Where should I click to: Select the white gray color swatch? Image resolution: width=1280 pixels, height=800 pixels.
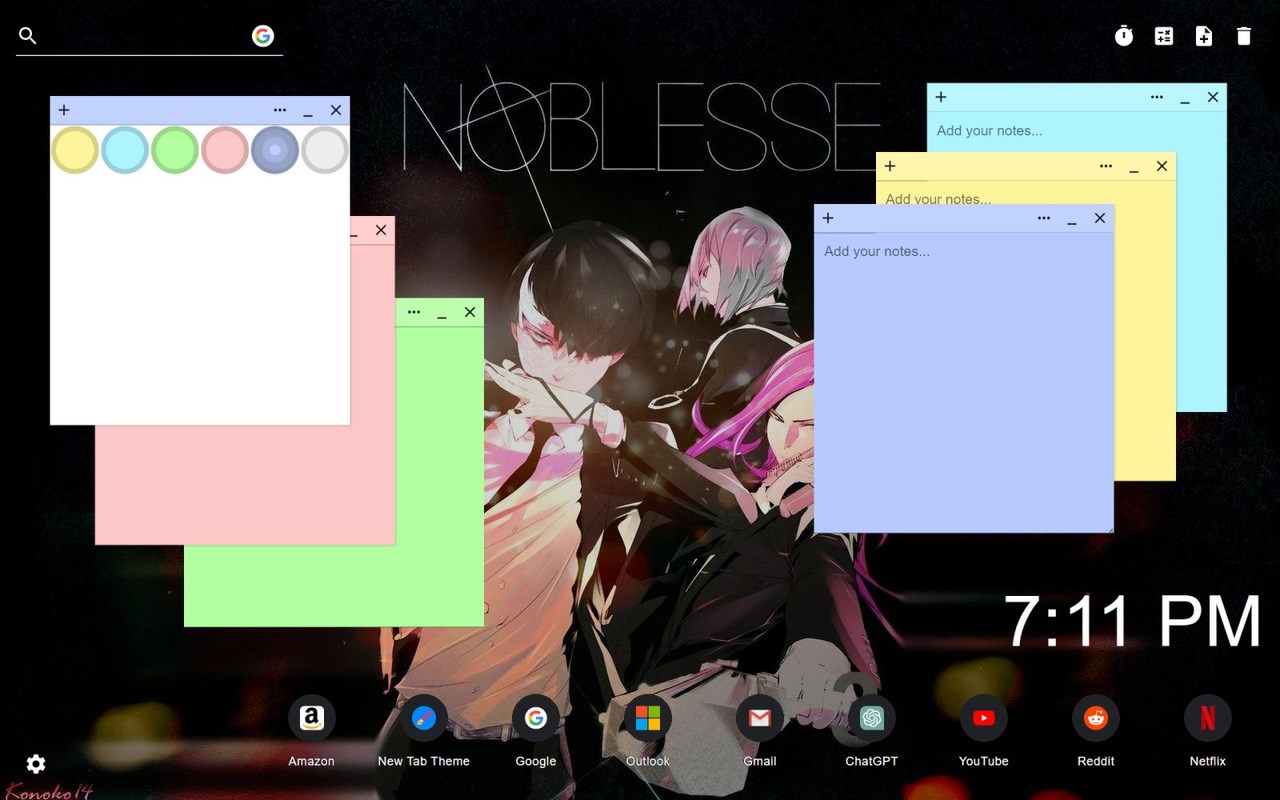coord(325,150)
